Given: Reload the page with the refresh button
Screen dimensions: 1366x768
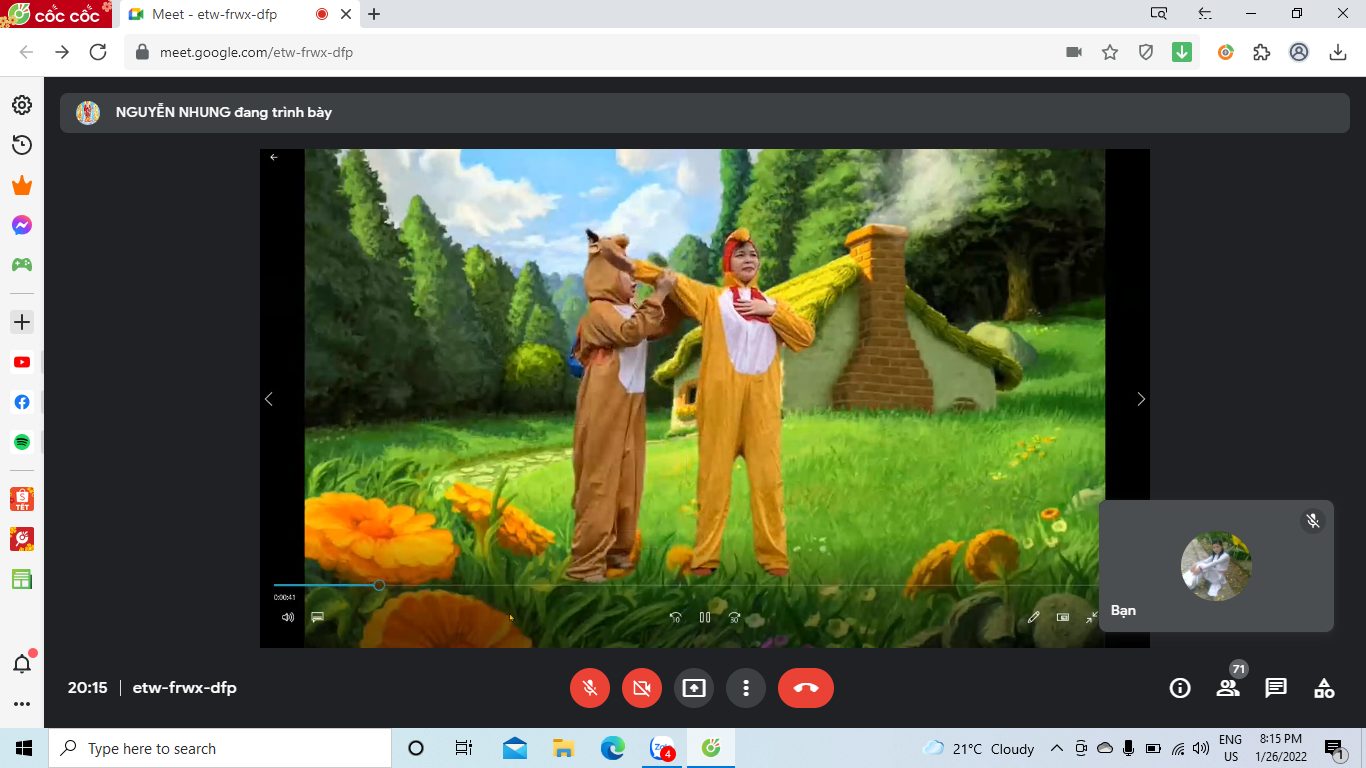Looking at the screenshot, I should click(98, 52).
